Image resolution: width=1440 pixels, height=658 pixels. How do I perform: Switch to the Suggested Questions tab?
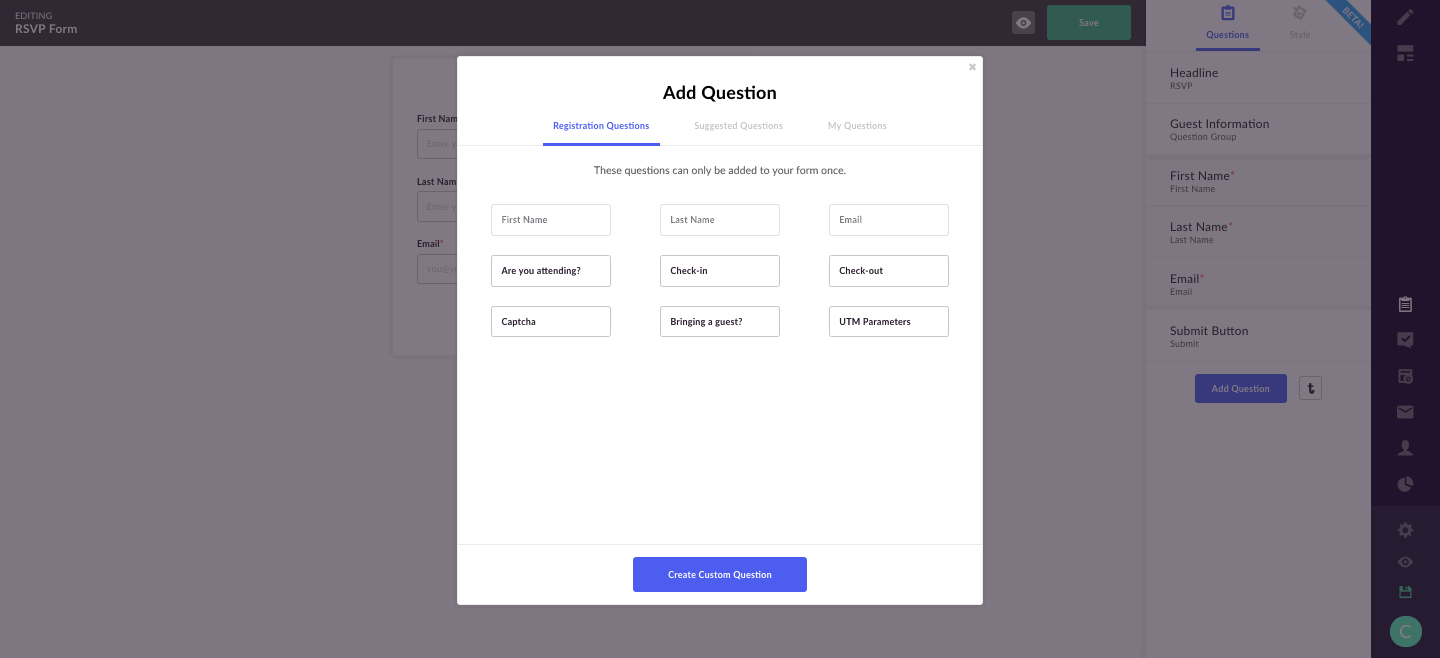click(x=738, y=126)
